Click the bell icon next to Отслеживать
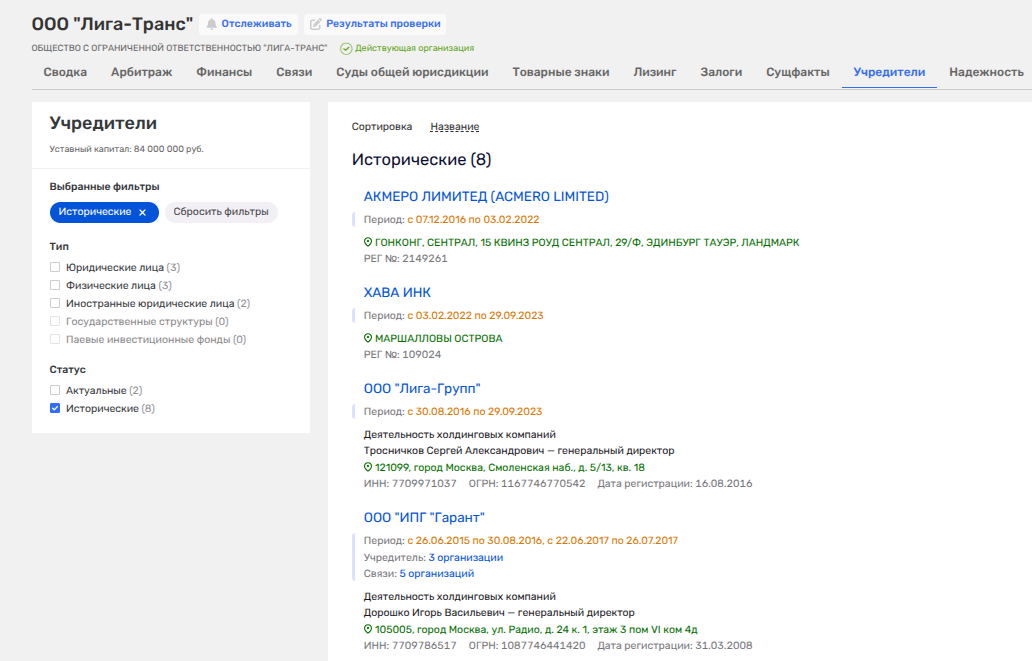Image resolution: width=1032 pixels, height=661 pixels. click(211, 24)
